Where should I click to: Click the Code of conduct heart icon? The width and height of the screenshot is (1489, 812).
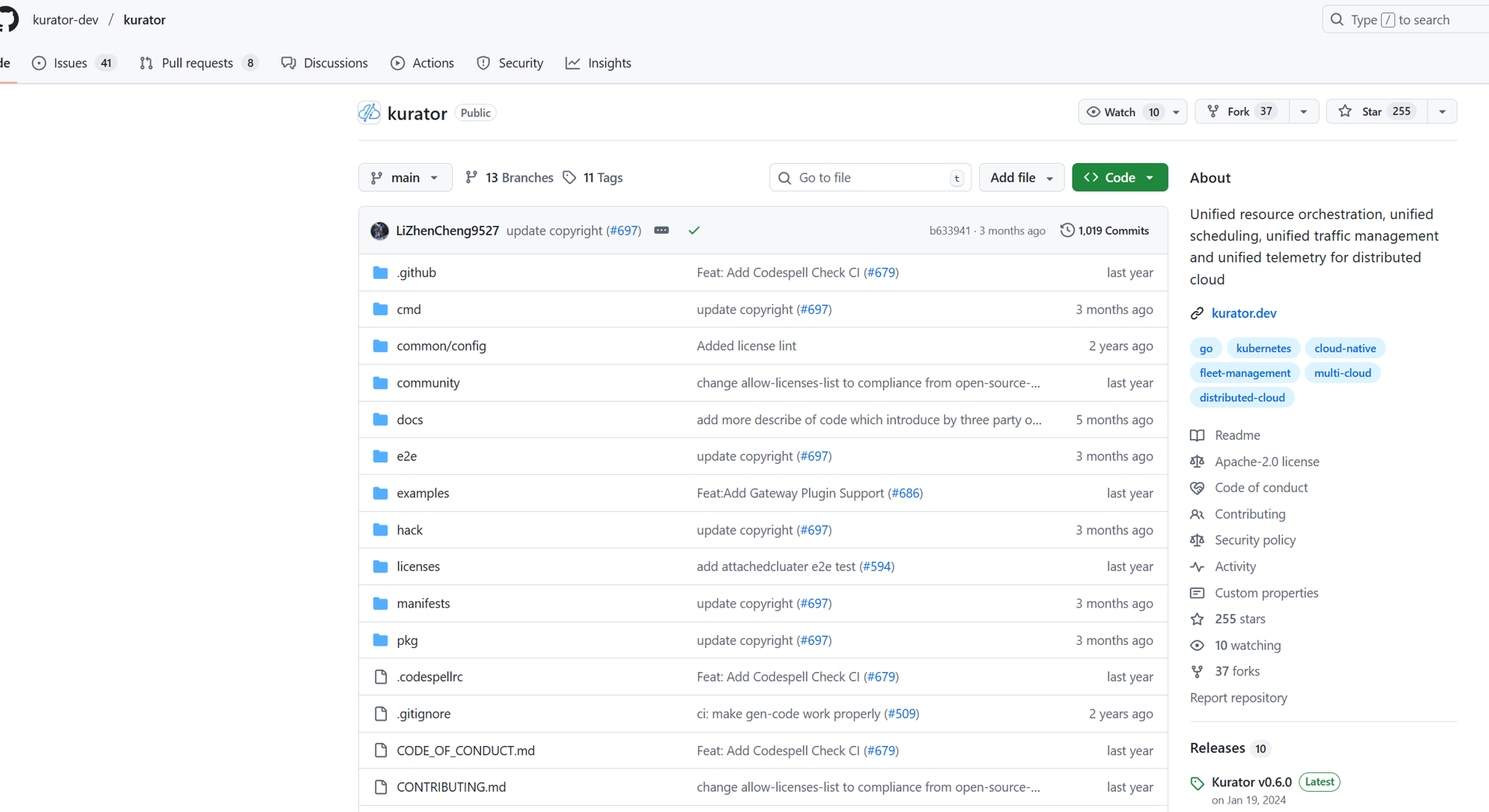[x=1197, y=488]
